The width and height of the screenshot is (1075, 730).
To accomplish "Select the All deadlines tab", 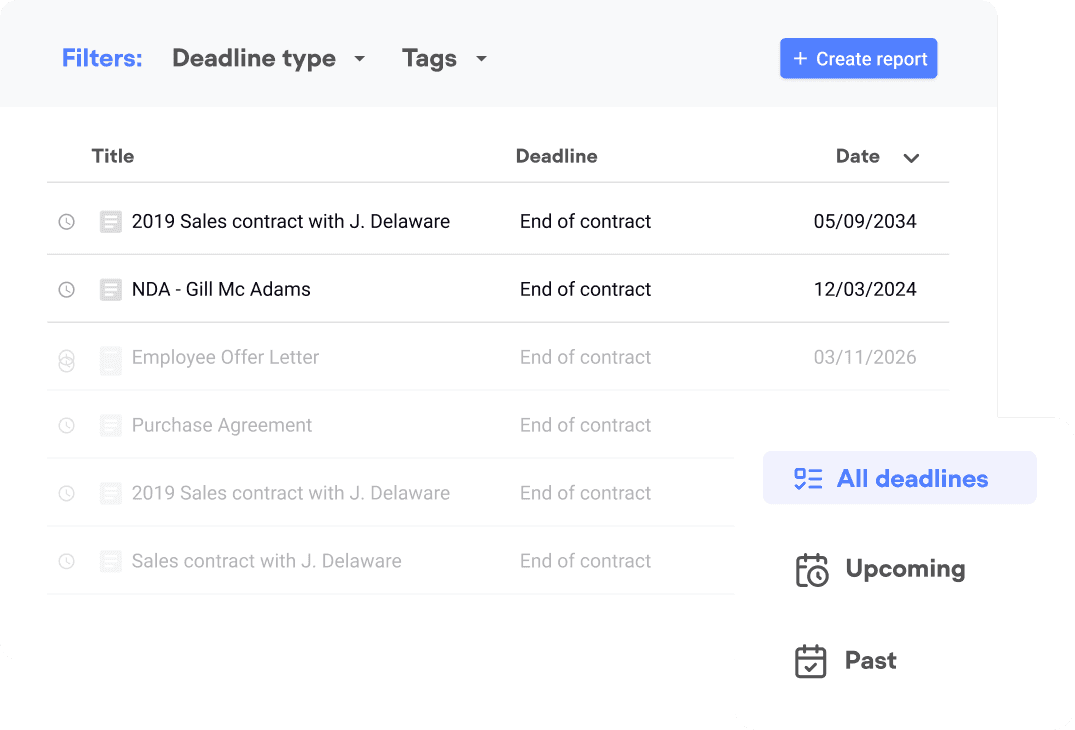I will [899, 478].
